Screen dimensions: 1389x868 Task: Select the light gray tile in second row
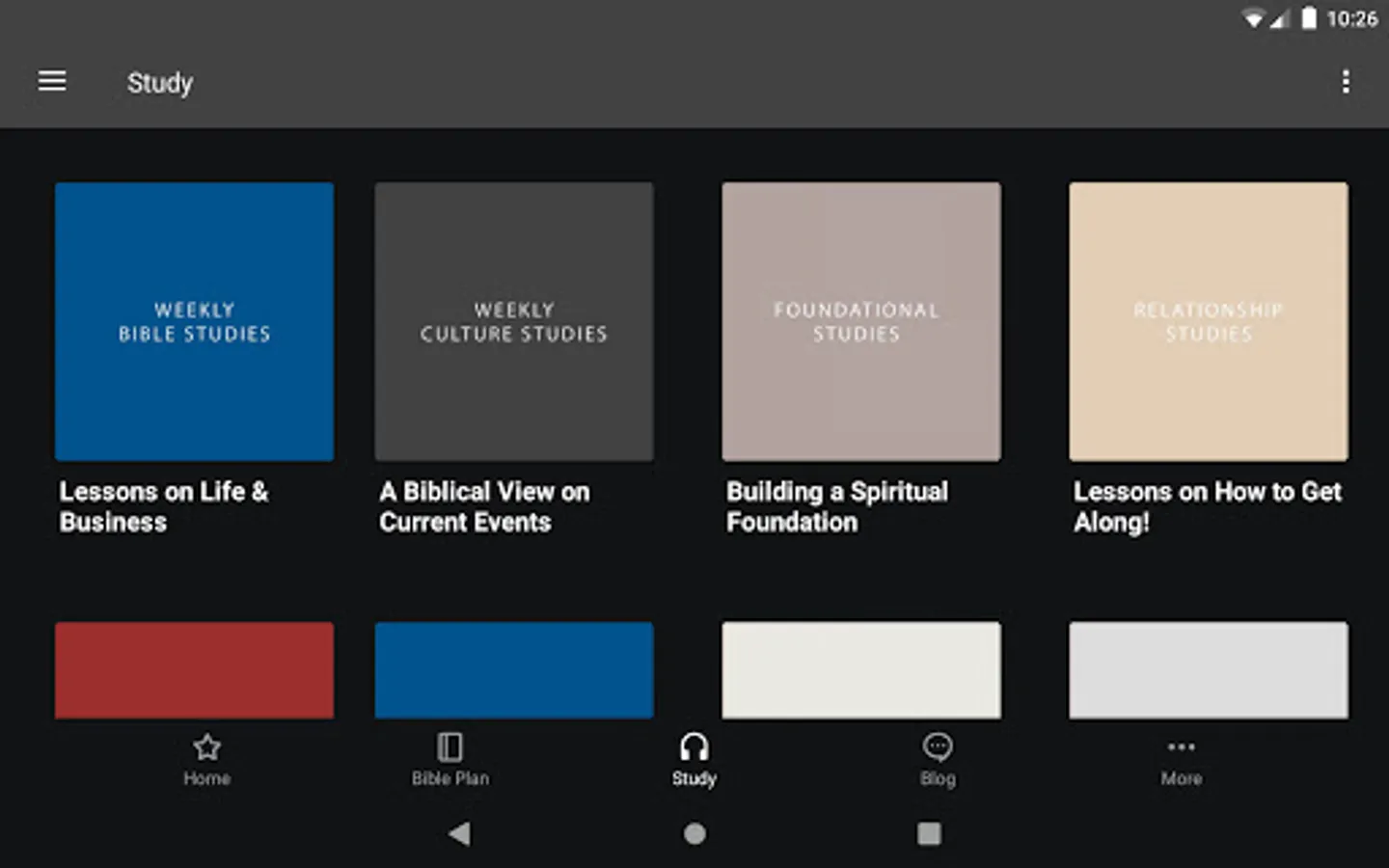pyautogui.click(x=1209, y=670)
